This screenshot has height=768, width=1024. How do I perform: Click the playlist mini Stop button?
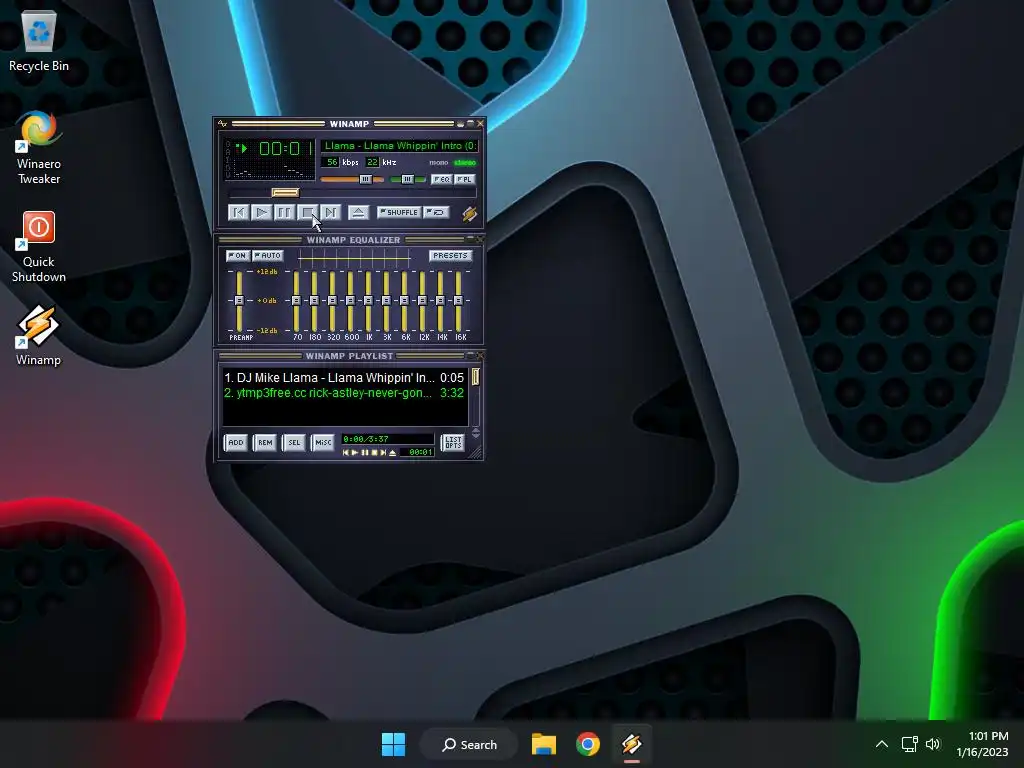point(374,453)
